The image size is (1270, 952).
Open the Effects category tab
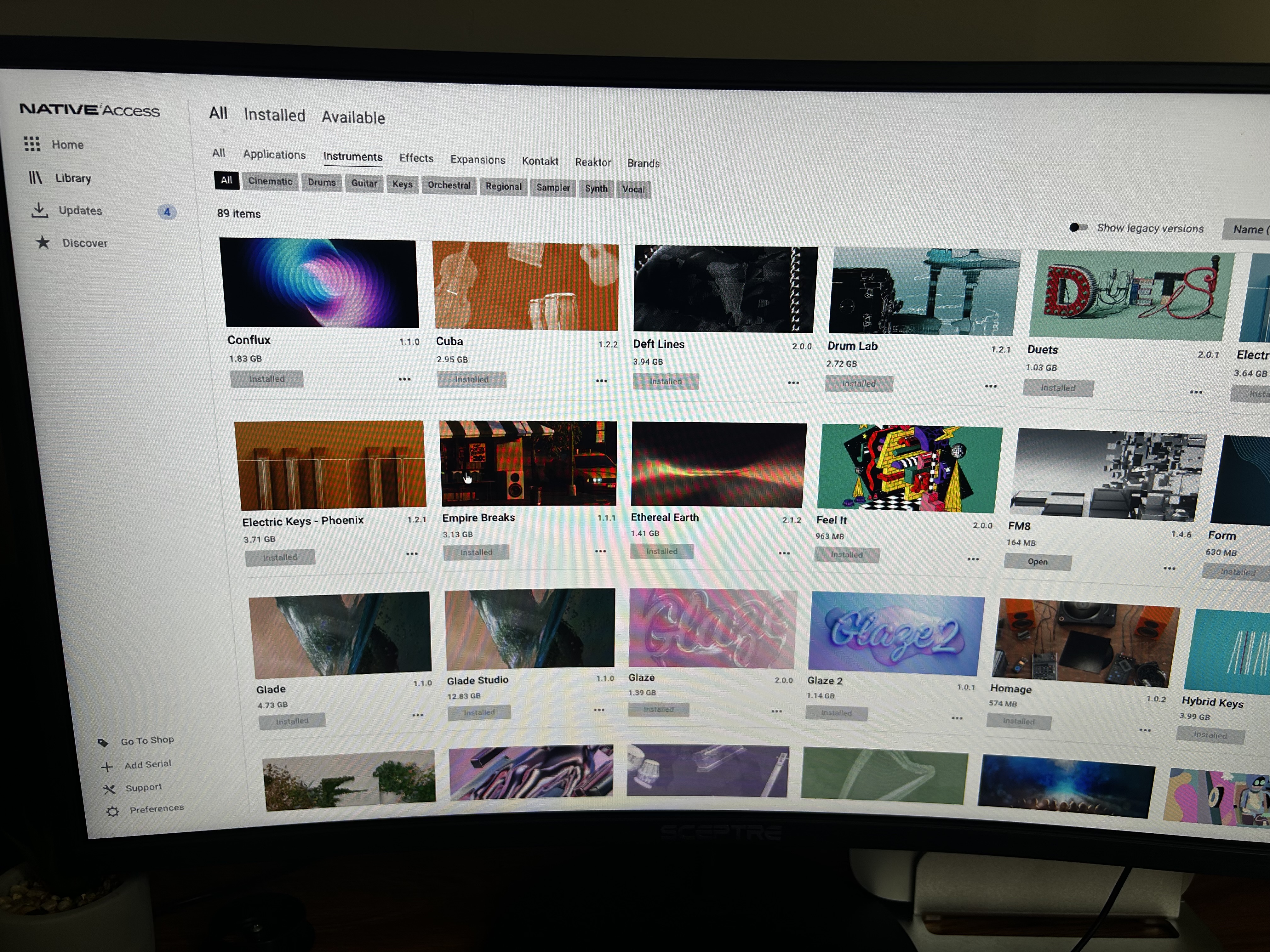click(x=416, y=158)
